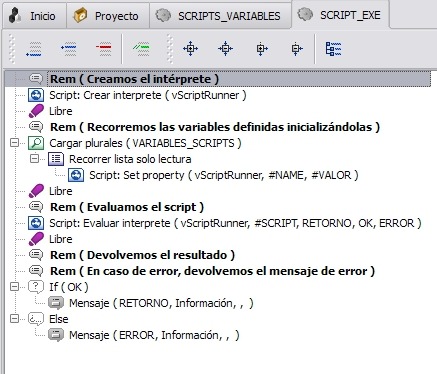Click the first expand-all crosshair icon

click(x=190, y=49)
